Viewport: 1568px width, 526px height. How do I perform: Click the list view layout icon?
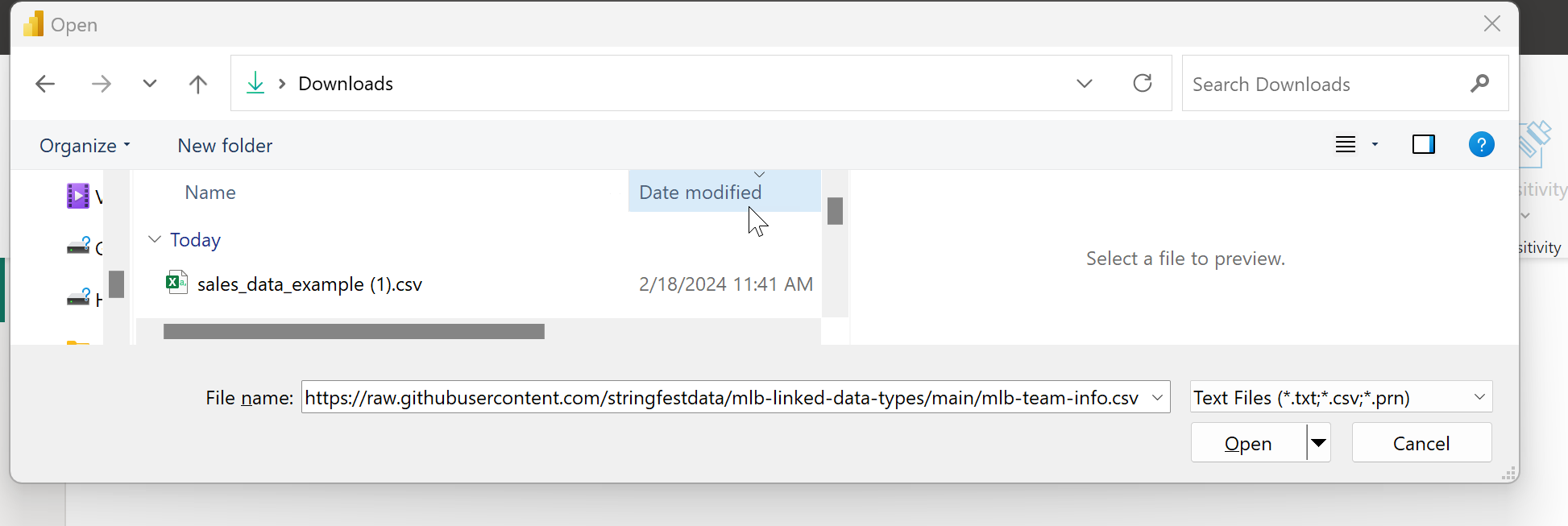[1346, 145]
